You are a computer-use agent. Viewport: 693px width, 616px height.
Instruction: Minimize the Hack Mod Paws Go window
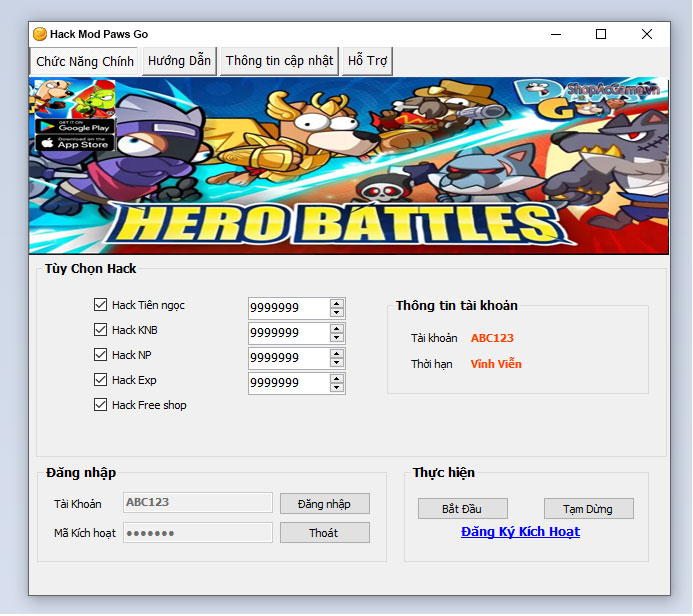[x=556, y=34]
